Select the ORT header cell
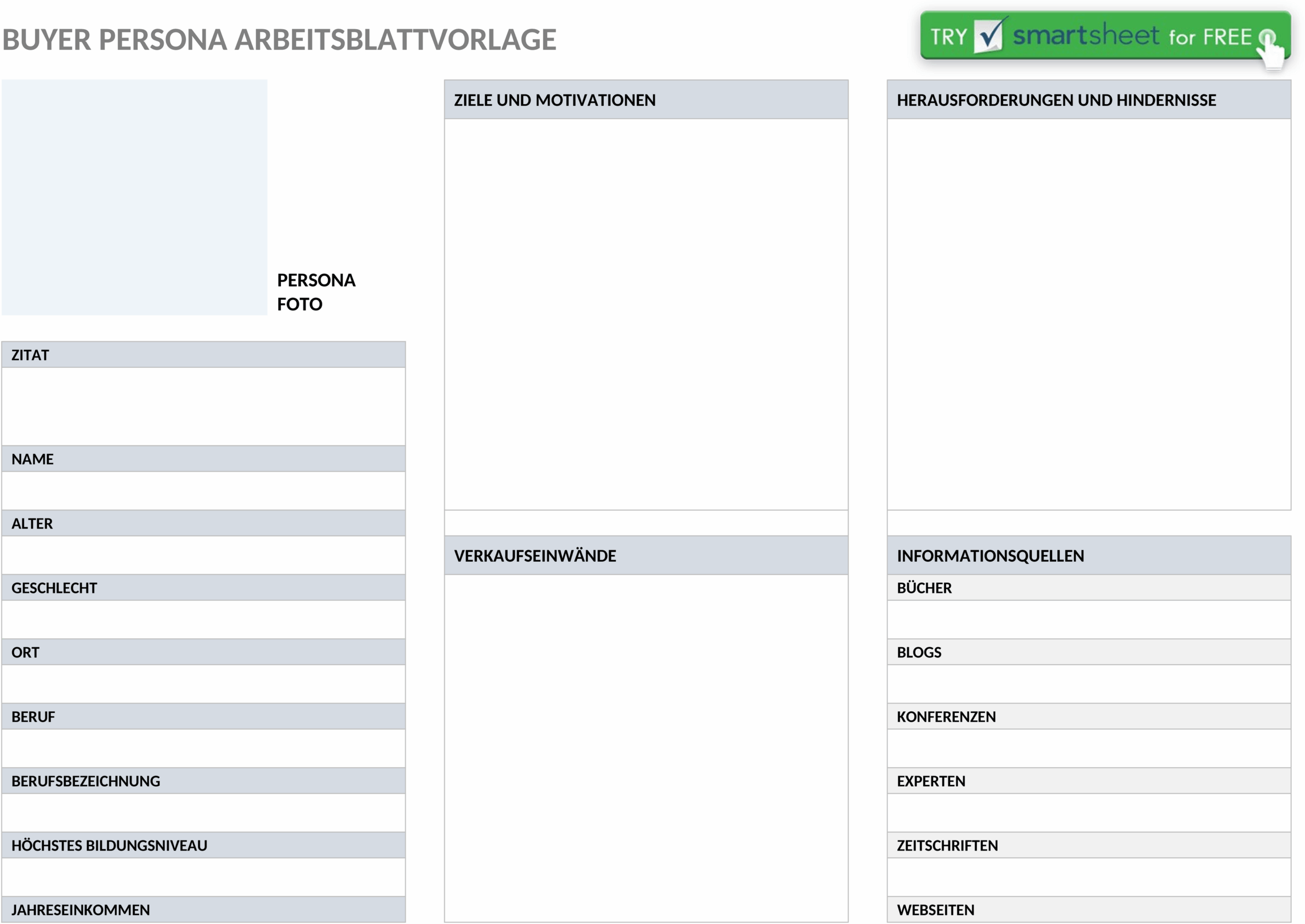This screenshot has height=924, width=1305. [x=204, y=651]
